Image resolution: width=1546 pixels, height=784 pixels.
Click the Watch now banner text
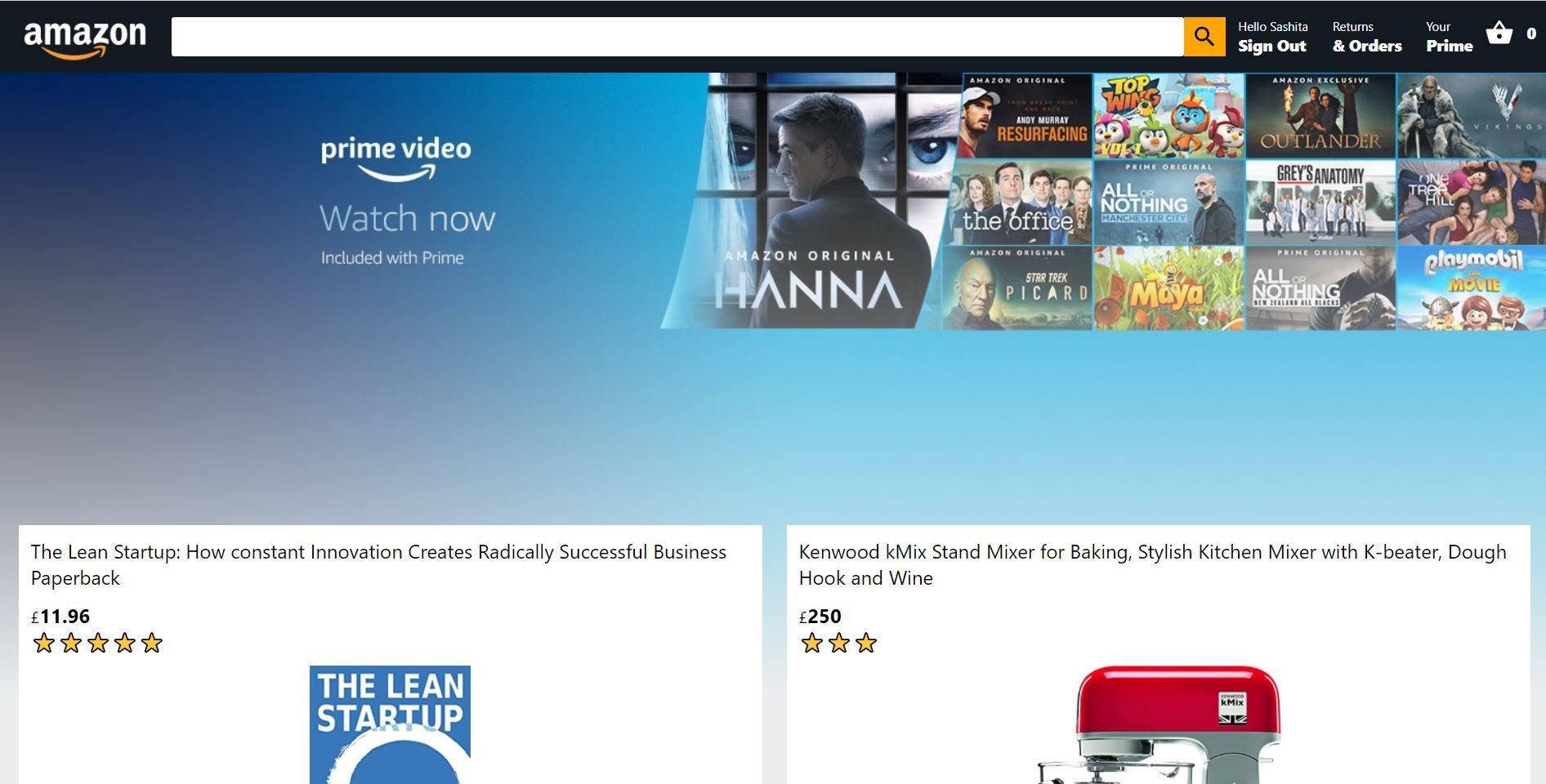tap(407, 219)
